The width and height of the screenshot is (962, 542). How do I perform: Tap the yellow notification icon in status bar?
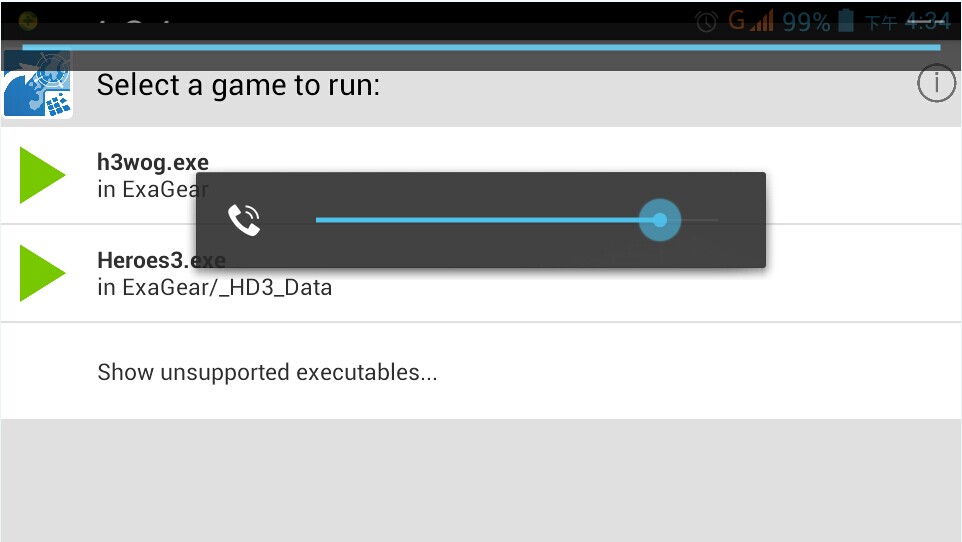tap(28, 21)
